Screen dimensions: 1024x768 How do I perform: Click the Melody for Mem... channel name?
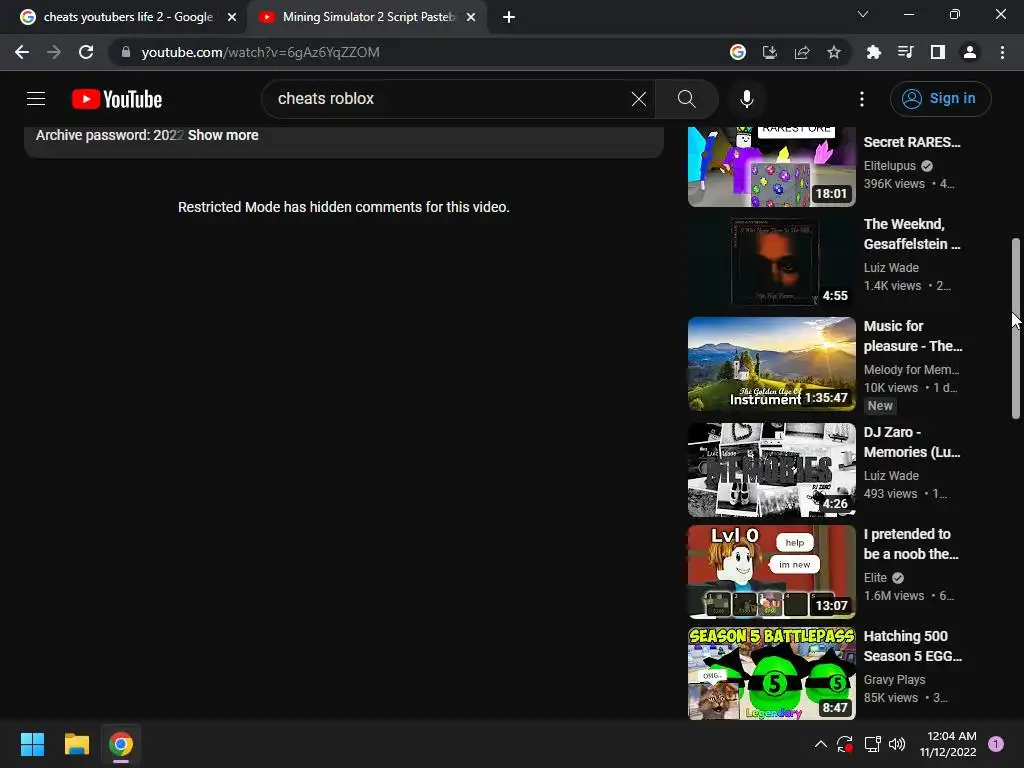[x=911, y=370]
